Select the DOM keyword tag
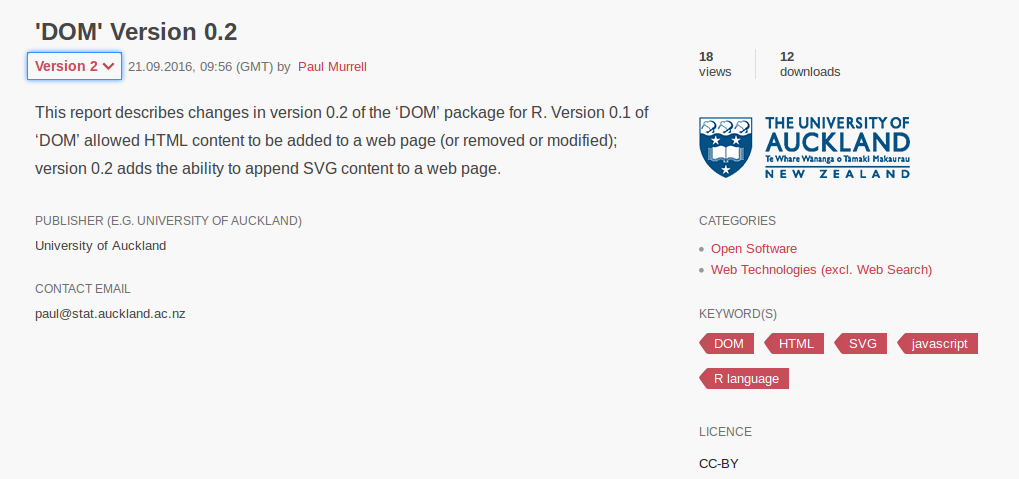The height and width of the screenshot is (479, 1019). coord(727,344)
